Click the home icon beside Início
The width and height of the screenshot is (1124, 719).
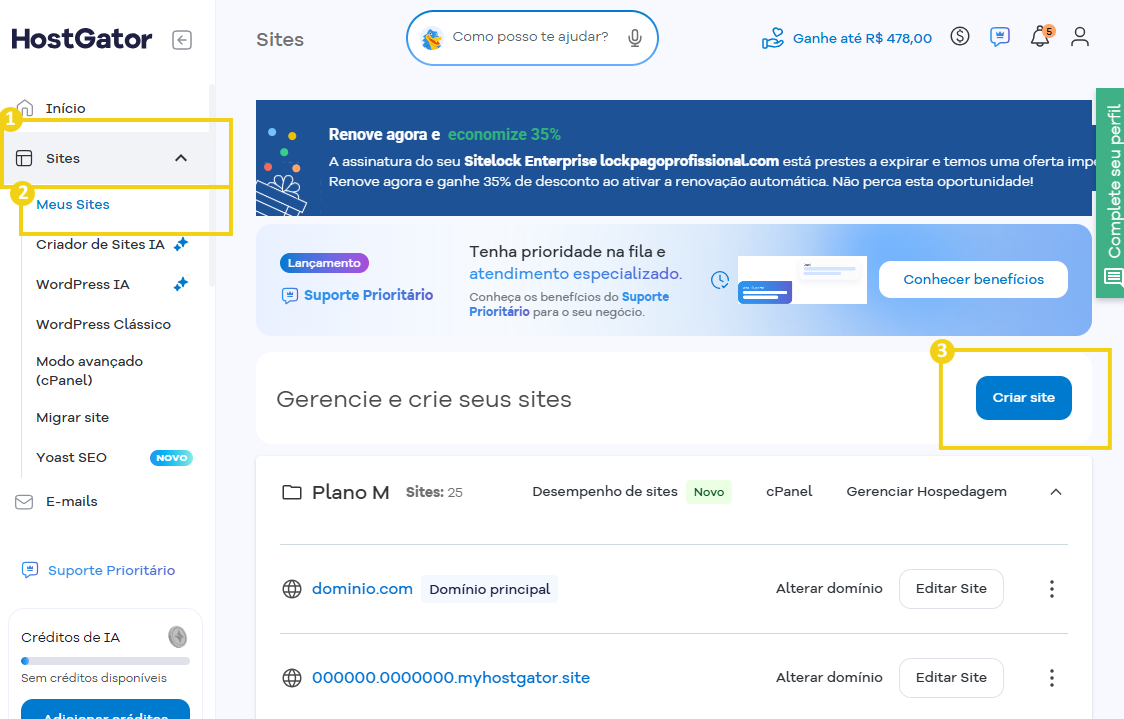pos(25,108)
